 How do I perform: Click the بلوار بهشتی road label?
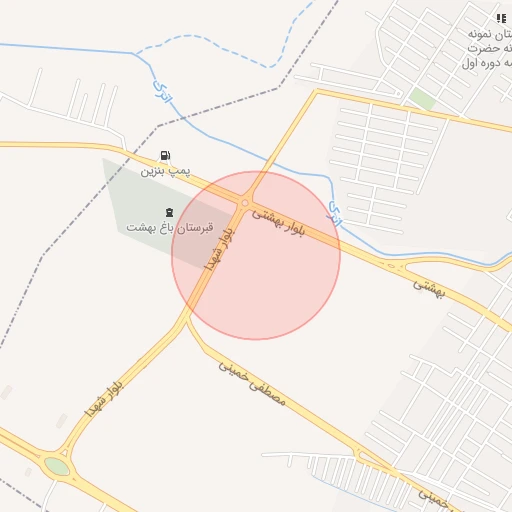[x=278, y=223]
